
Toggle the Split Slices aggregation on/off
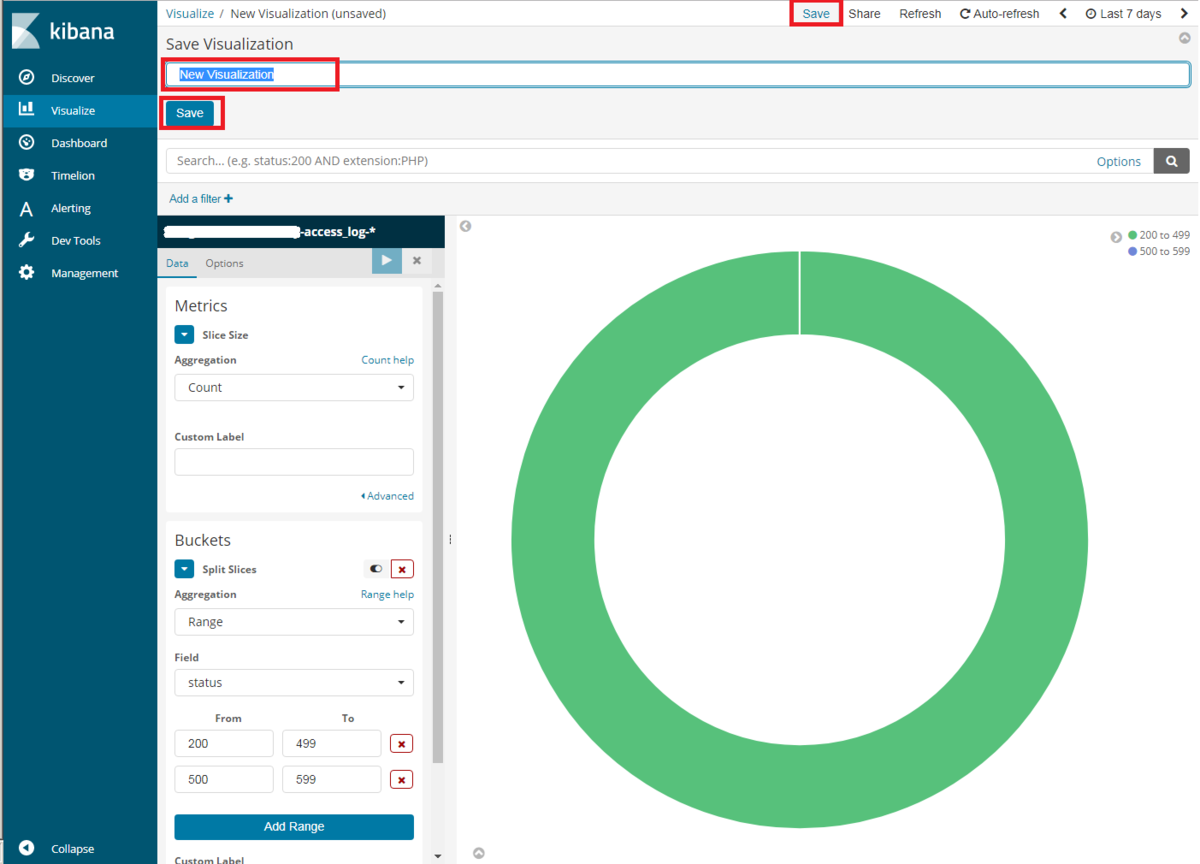click(376, 569)
